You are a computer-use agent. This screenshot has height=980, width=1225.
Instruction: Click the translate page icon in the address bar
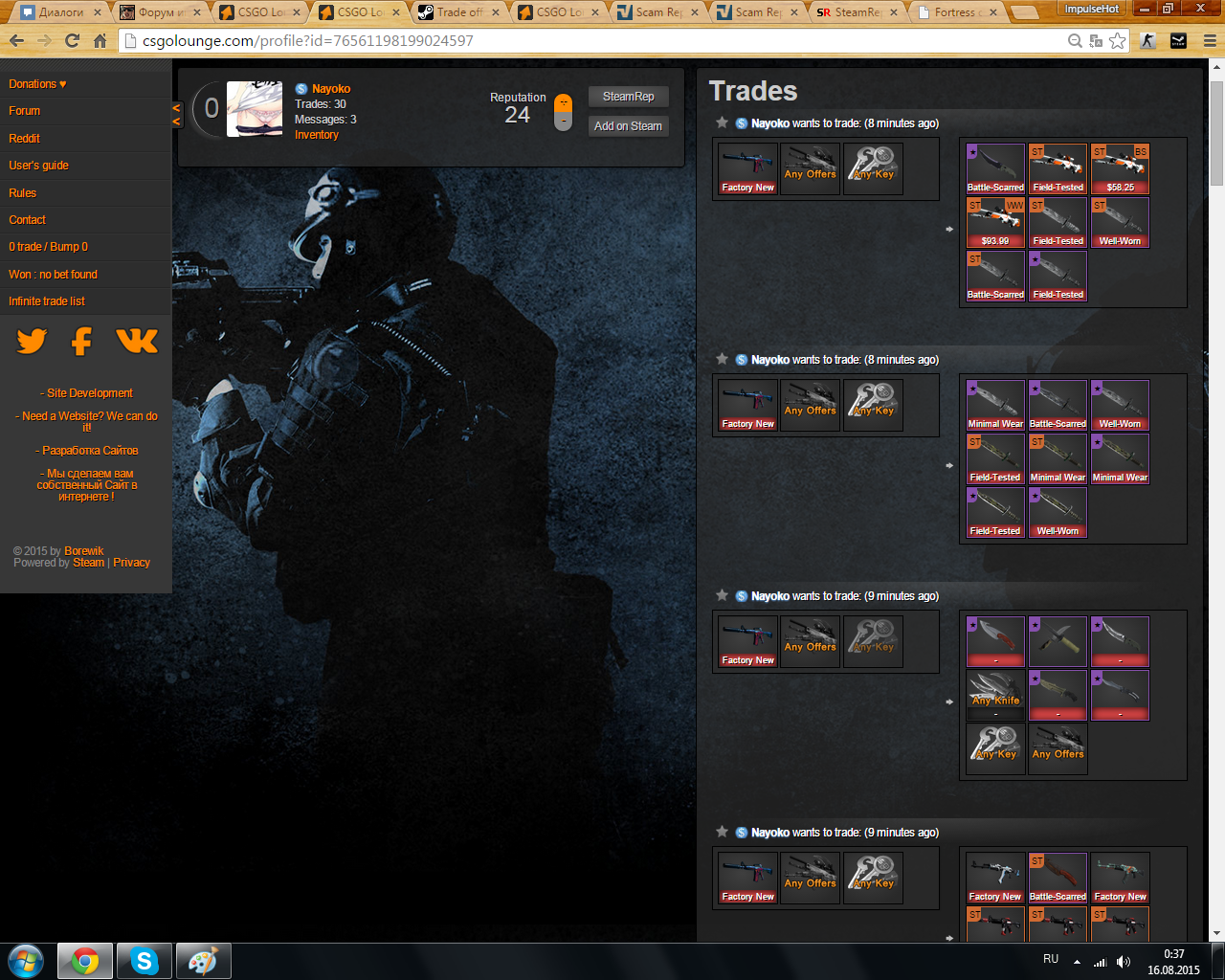[1096, 41]
